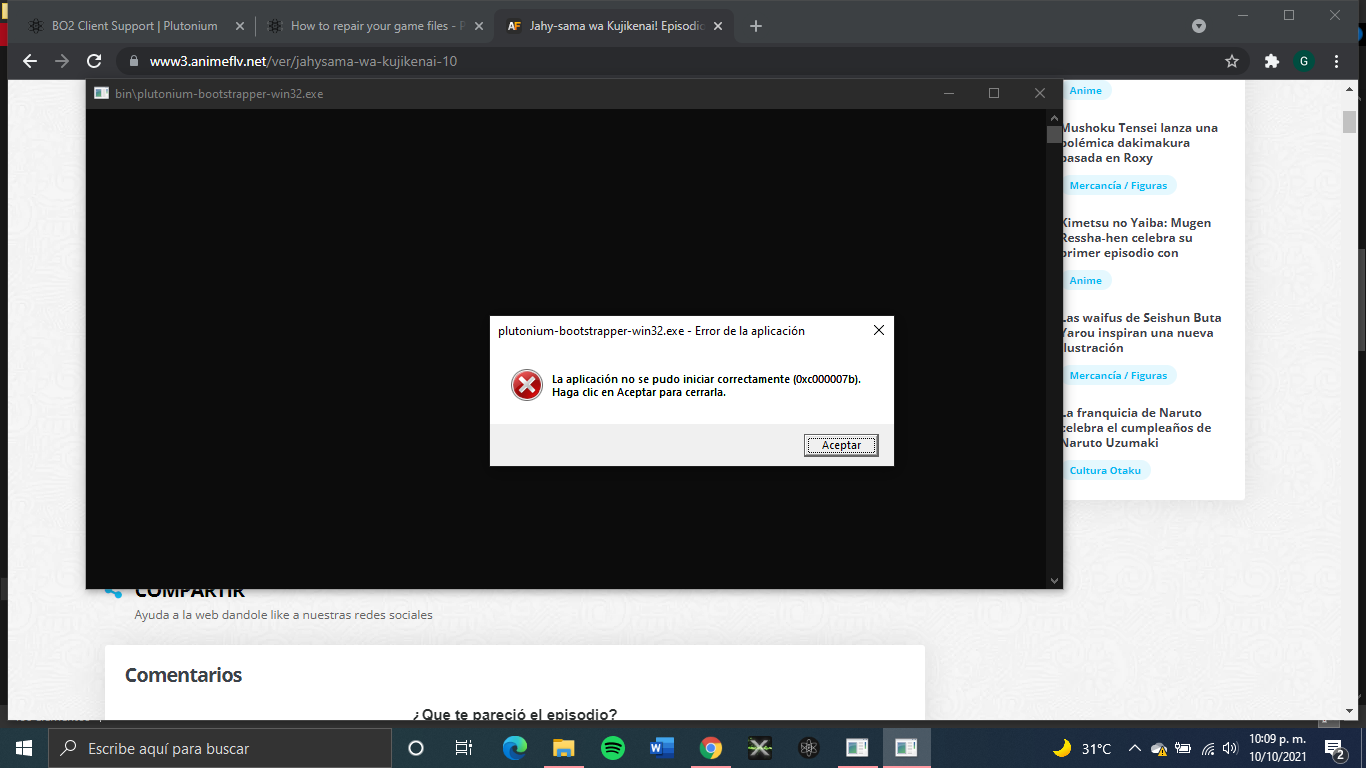Close the How to repair game files tab

478,26
